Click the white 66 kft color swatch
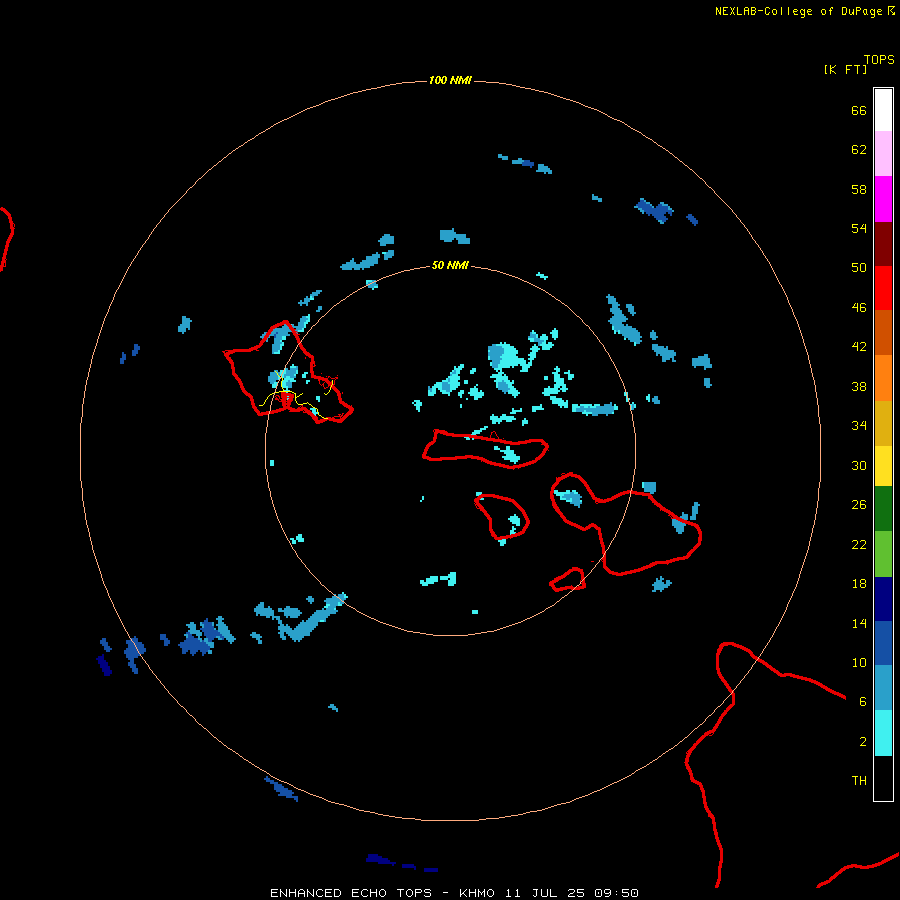The width and height of the screenshot is (900, 900). (883, 110)
